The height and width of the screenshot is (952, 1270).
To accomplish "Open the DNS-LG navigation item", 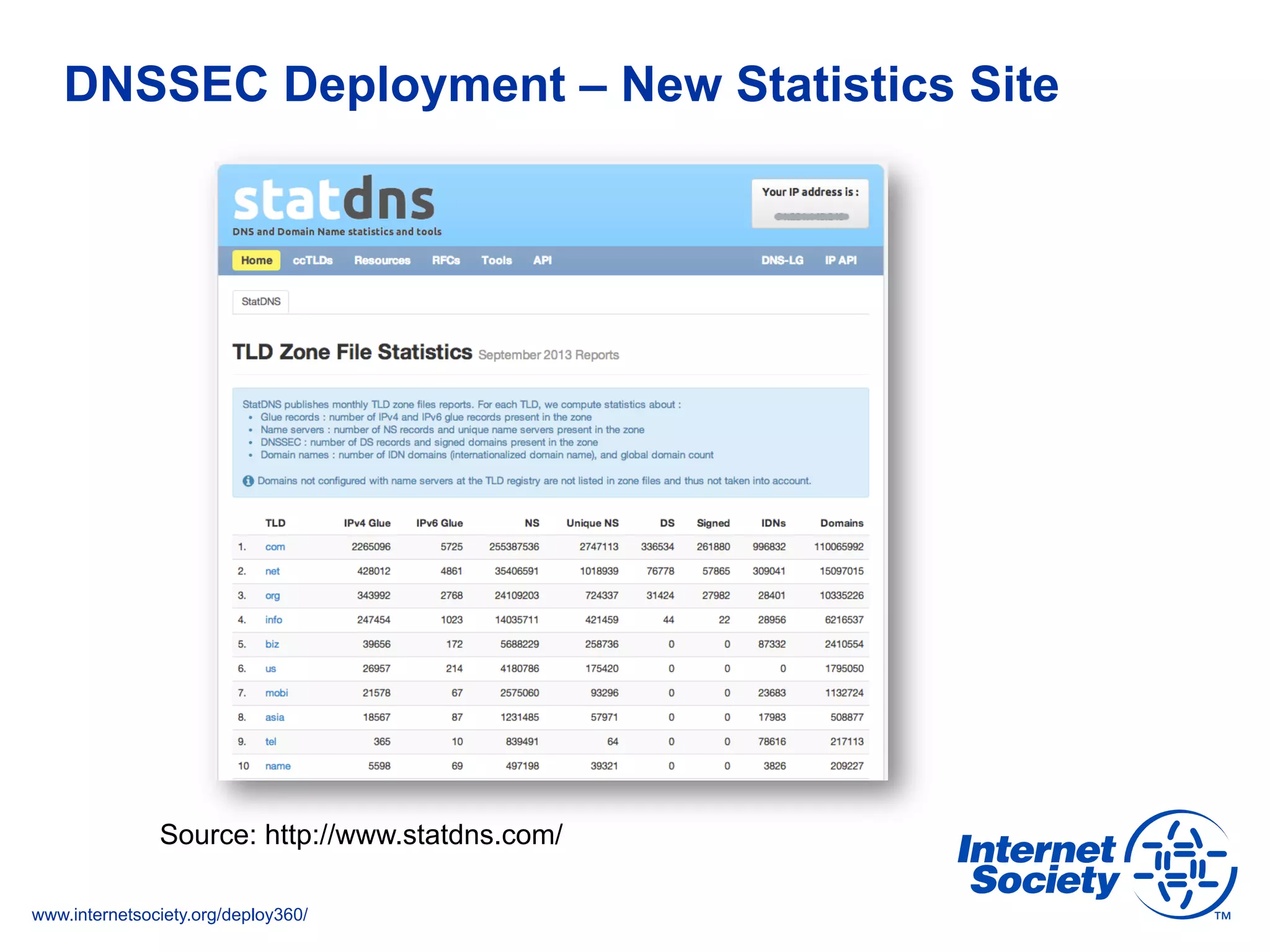I will coord(782,260).
